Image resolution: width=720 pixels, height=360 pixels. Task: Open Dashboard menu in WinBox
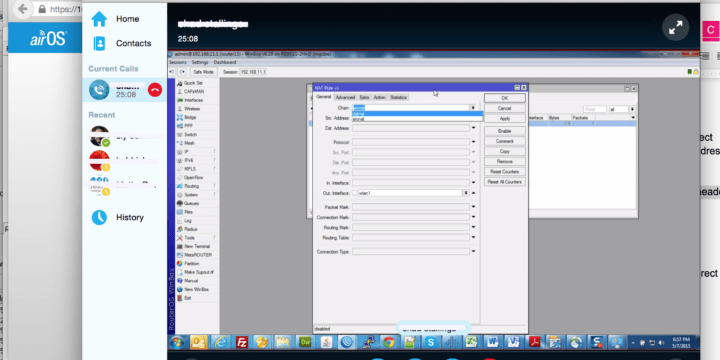pyautogui.click(x=225, y=62)
